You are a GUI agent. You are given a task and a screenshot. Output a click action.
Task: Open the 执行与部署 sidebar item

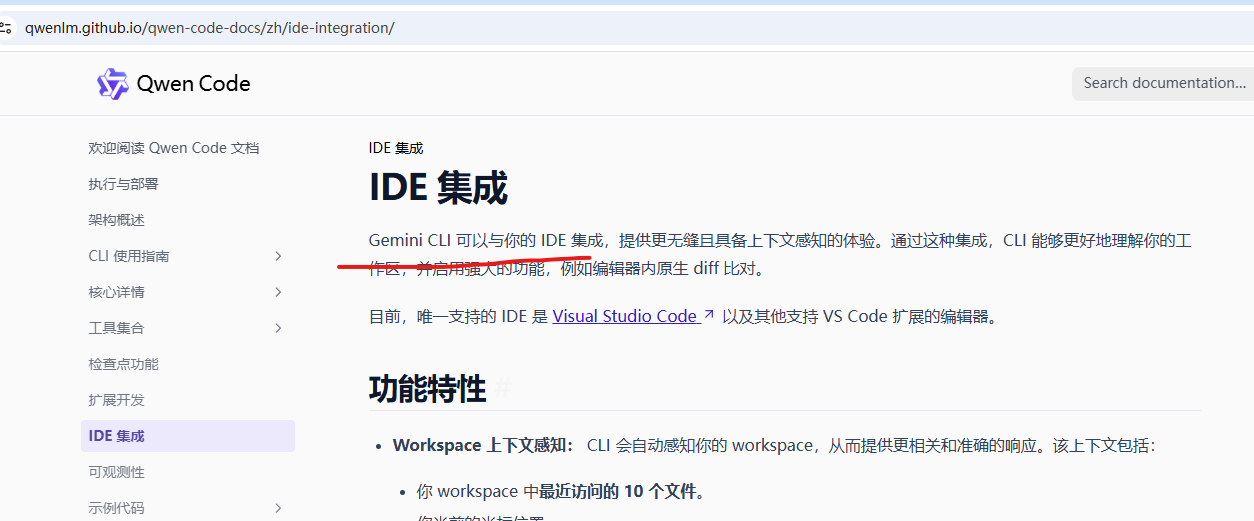tap(123, 184)
